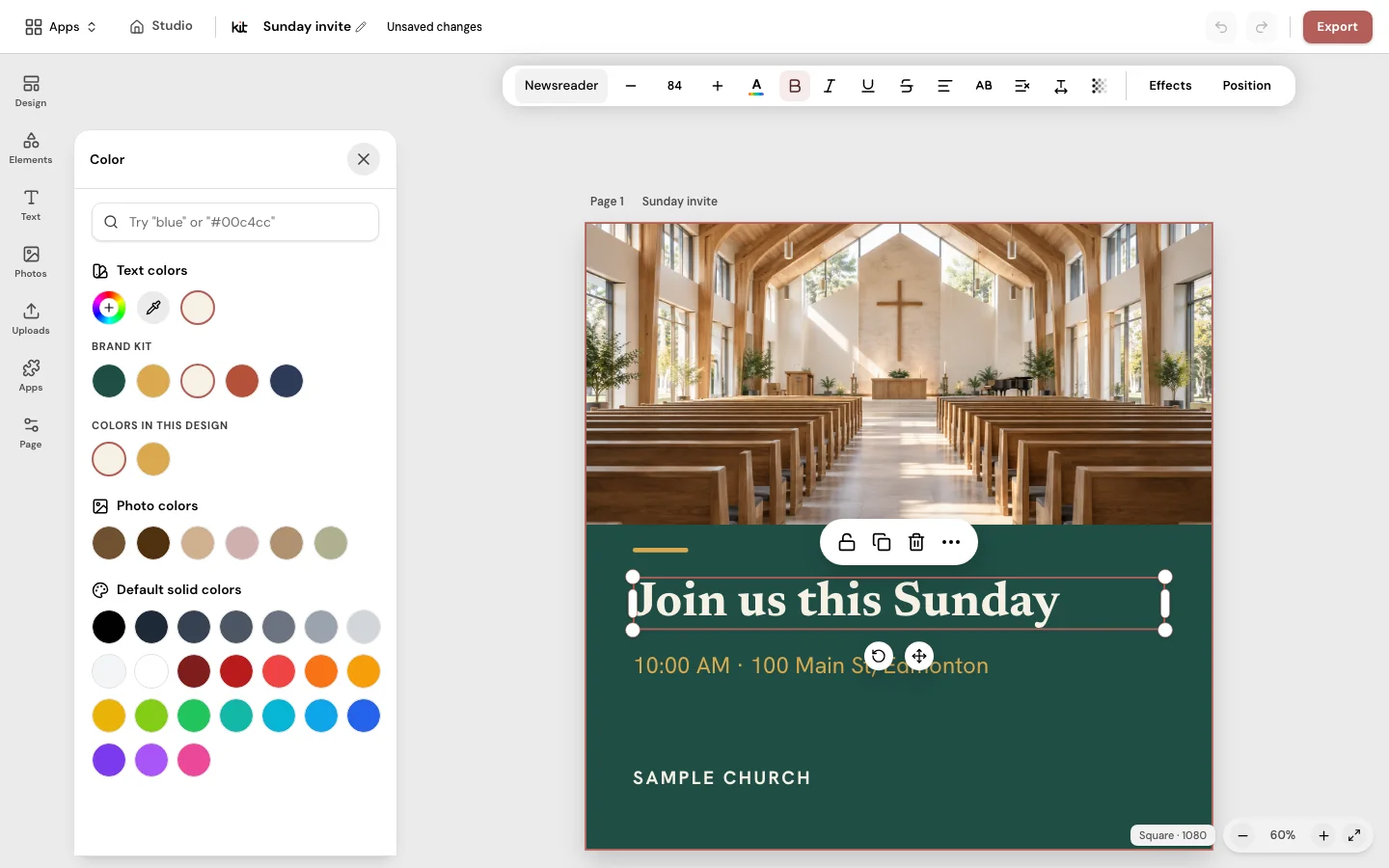Open the Design sidebar panel
1389x868 pixels.
pos(31,91)
